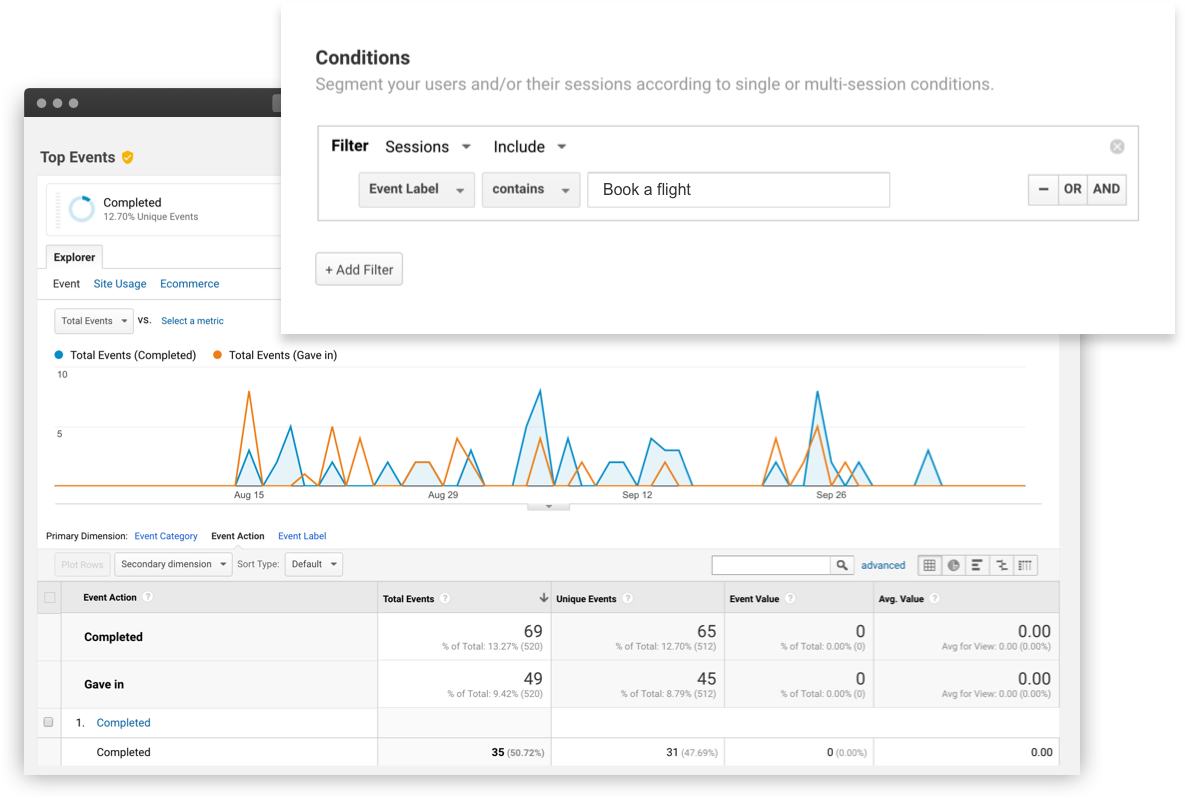Viewport: 1185px width, 799px height.
Task: Click the AND condition button
Action: coord(1106,189)
